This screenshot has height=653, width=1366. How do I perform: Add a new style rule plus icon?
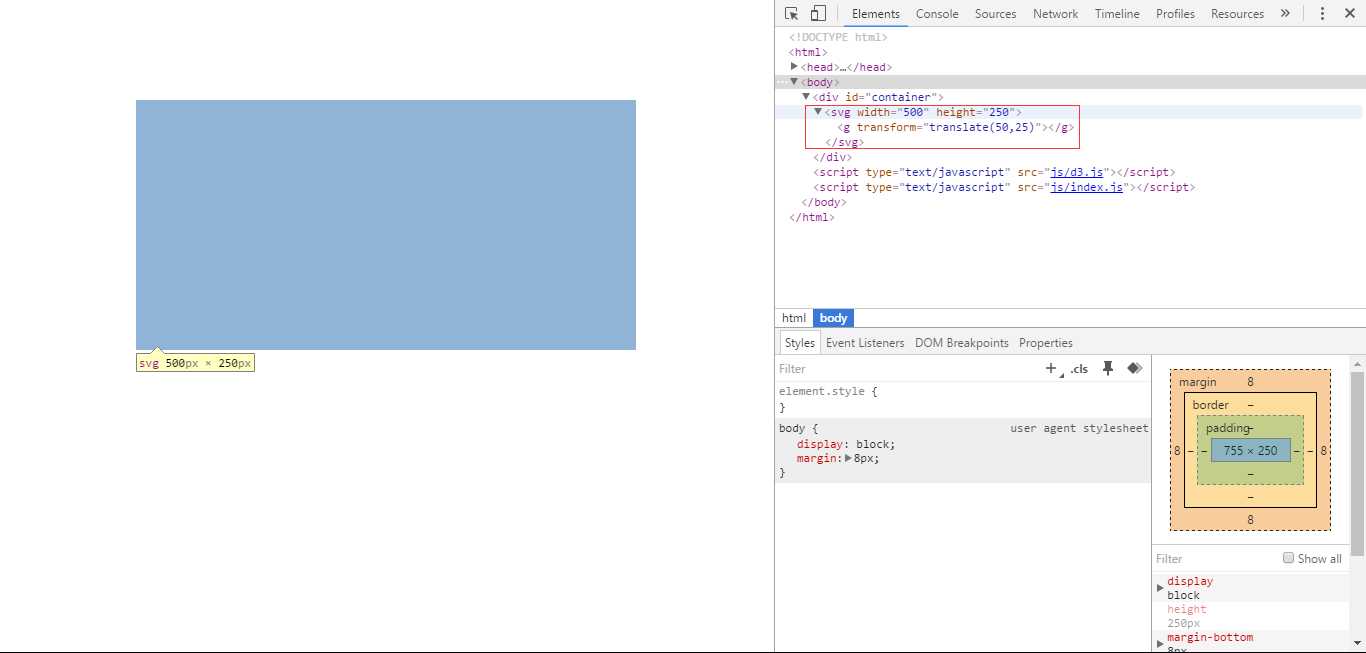click(1052, 369)
